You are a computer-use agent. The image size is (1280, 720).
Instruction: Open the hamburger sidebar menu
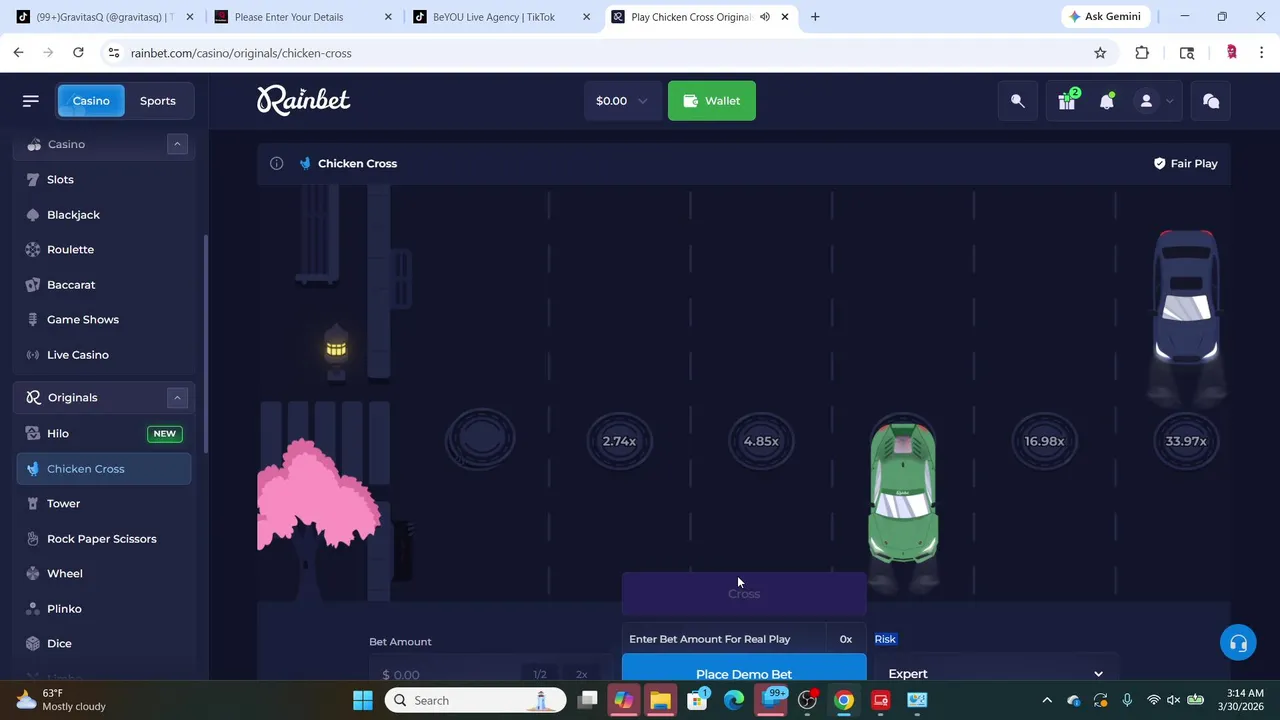[x=30, y=101]
